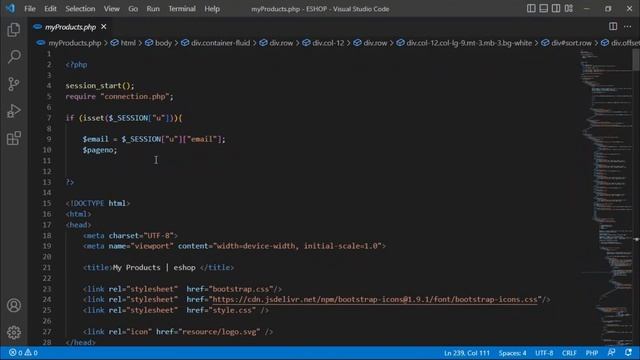Toggle Secondary Side Bar layout icon
Viewport: 640px width, 360px height.
coord(556,9)
